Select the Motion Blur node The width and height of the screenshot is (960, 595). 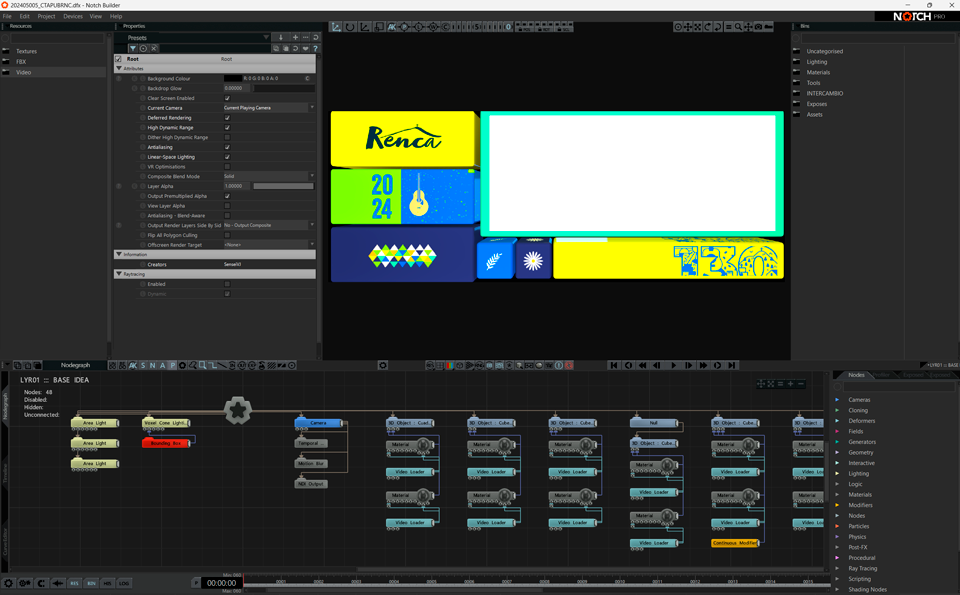pos(311,463)
